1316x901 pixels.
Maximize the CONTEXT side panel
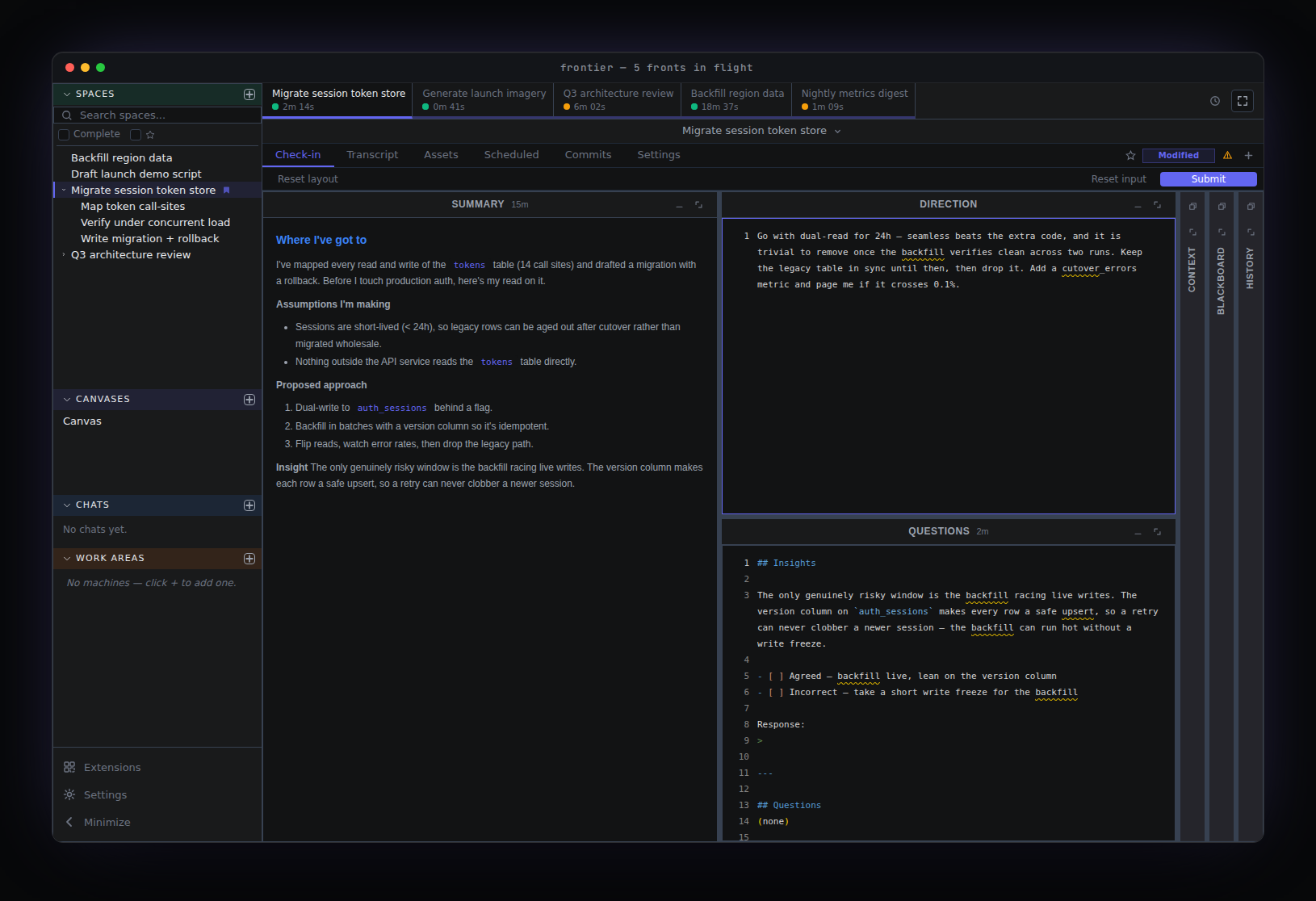pos(1192,233)
